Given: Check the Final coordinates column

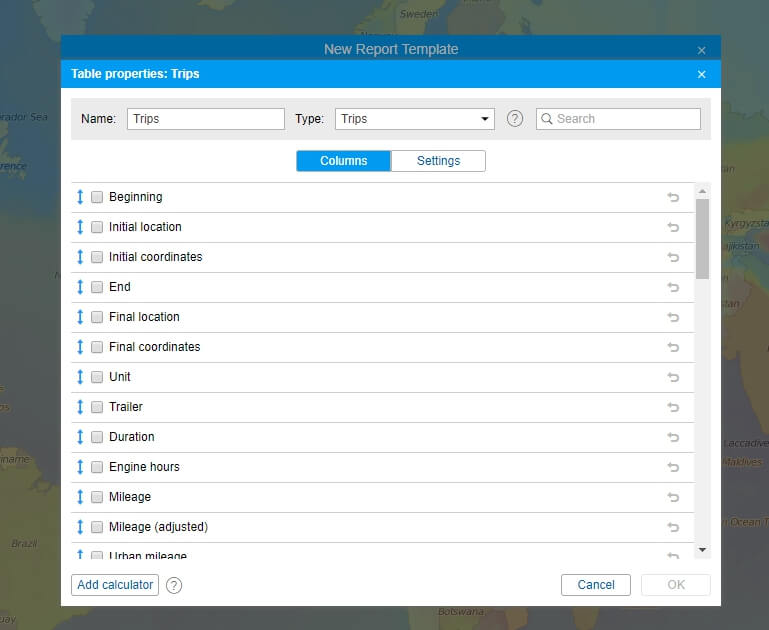Looking at the screenshot, I should 97,347.
